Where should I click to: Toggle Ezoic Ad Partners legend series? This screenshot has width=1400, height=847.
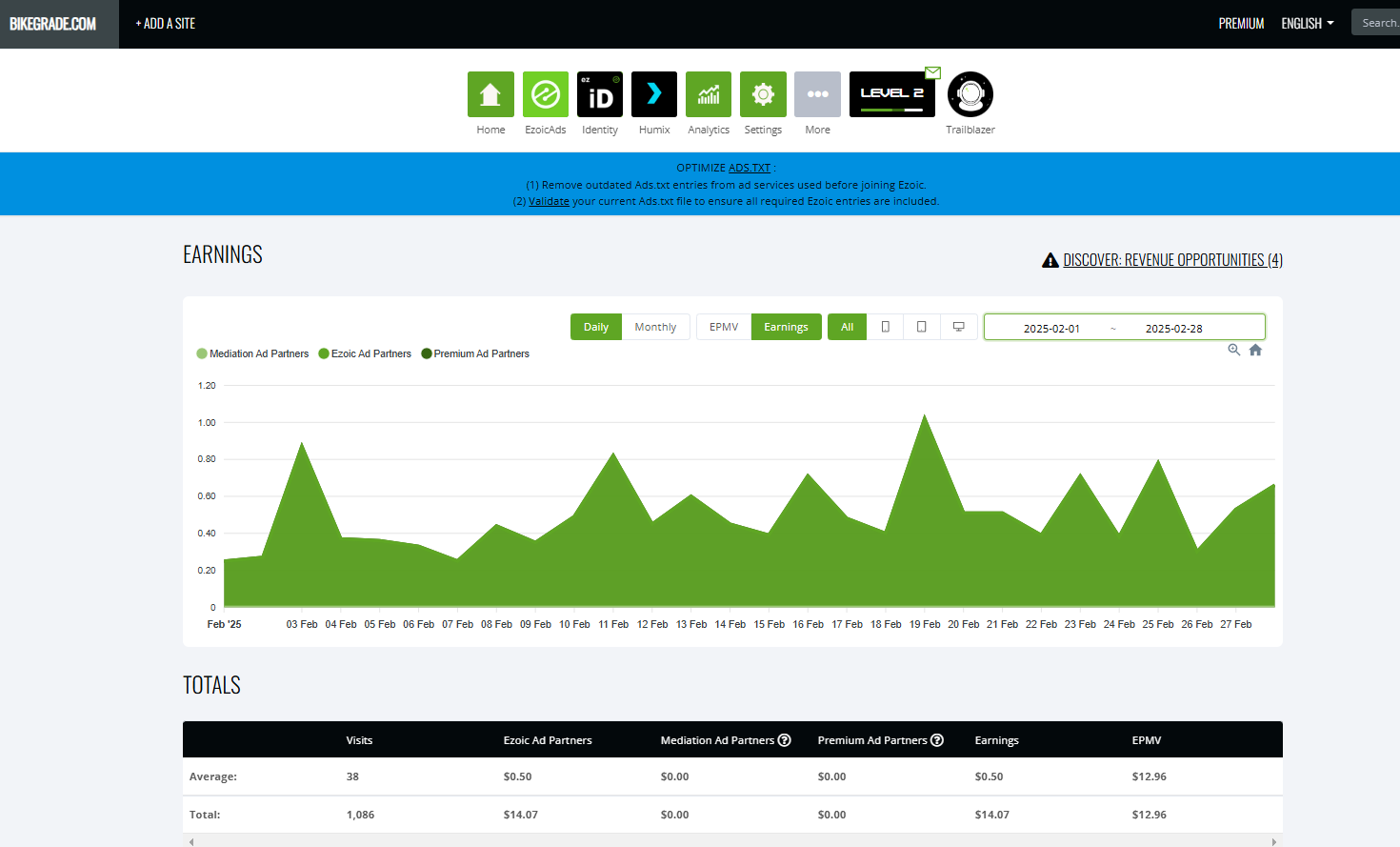point(365,353)
